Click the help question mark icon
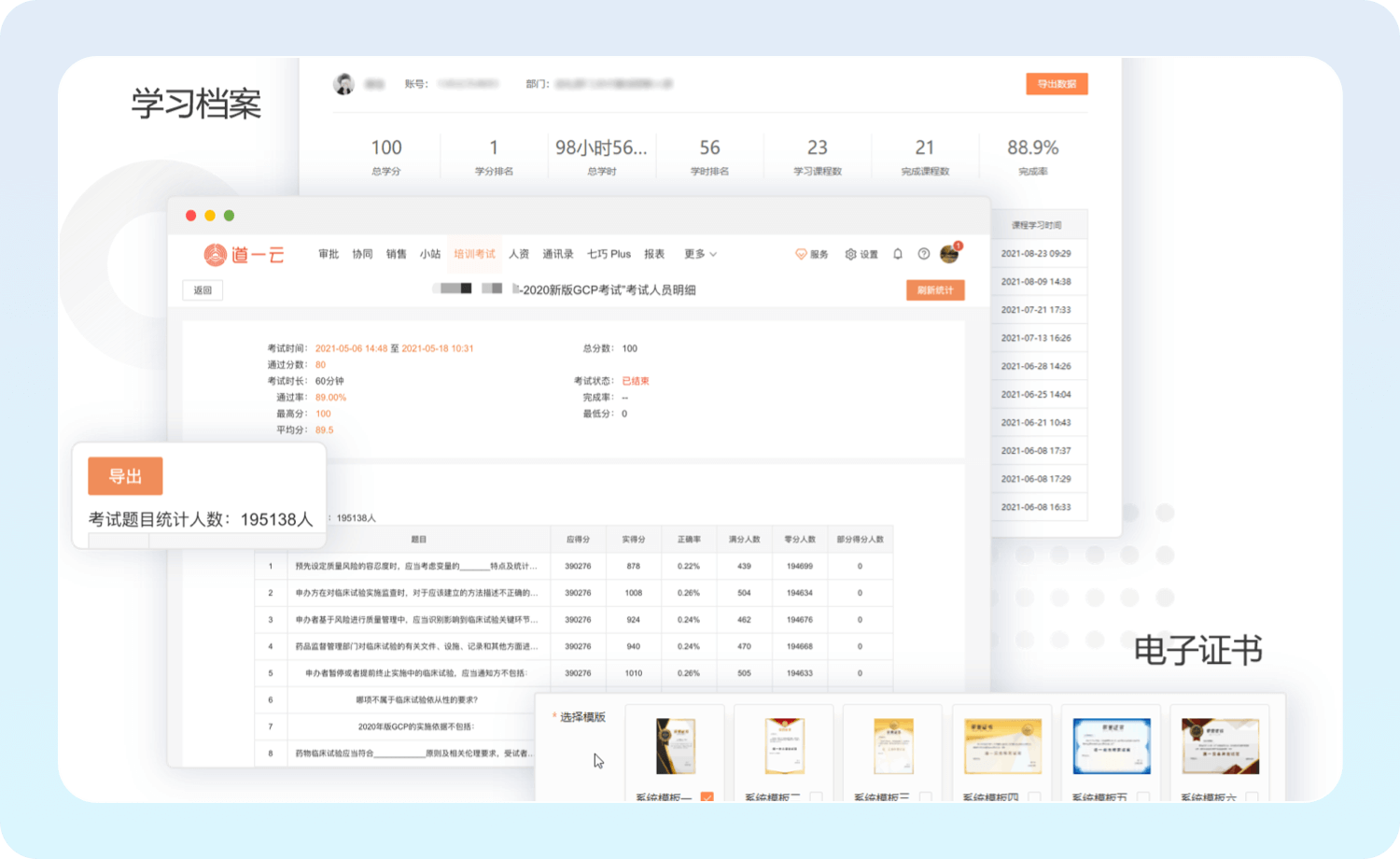This screenshot has width=1400, height=859. click(924, 254)
